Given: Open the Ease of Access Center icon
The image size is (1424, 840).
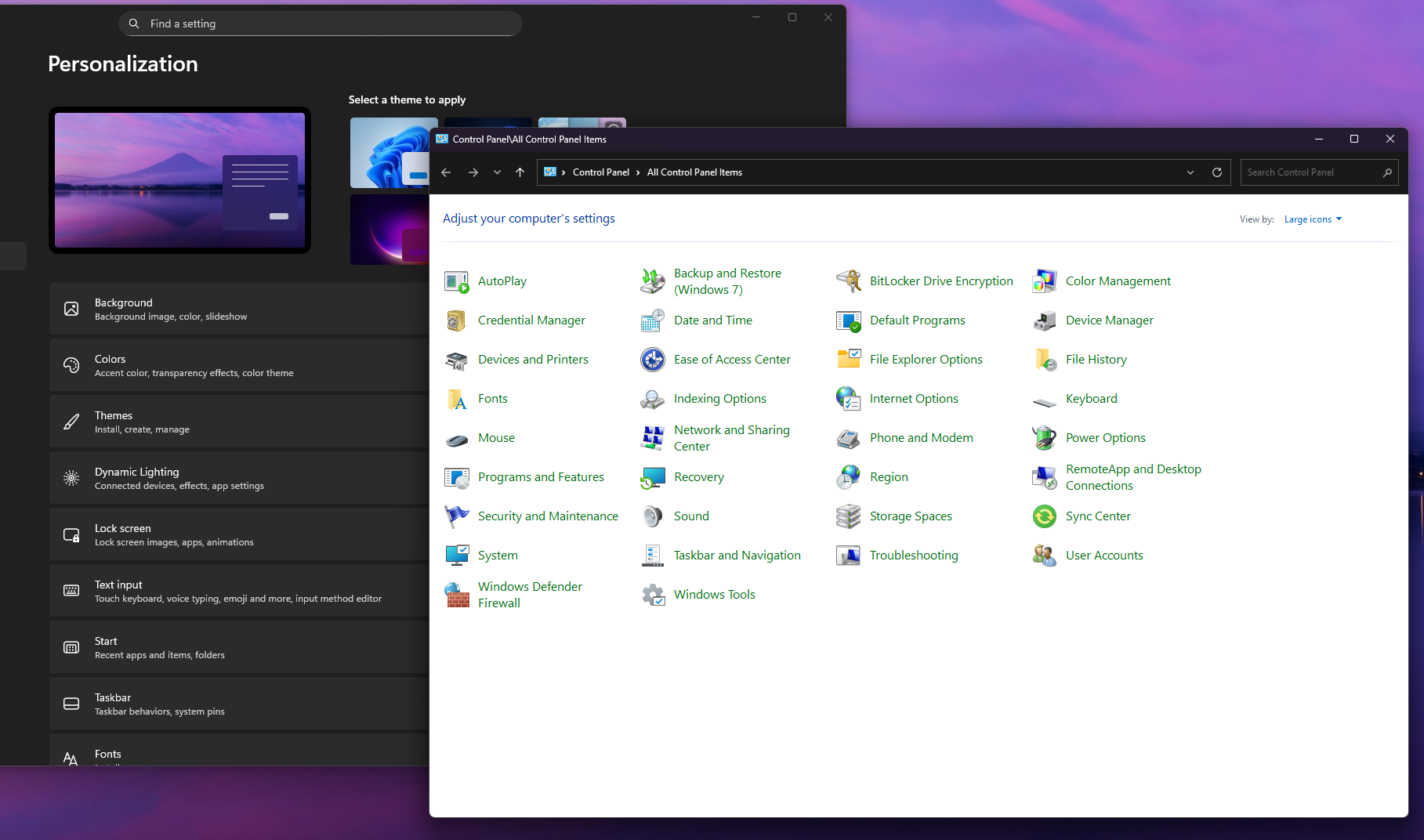Looking at the screenshot, I should click(x=652, y=360).
